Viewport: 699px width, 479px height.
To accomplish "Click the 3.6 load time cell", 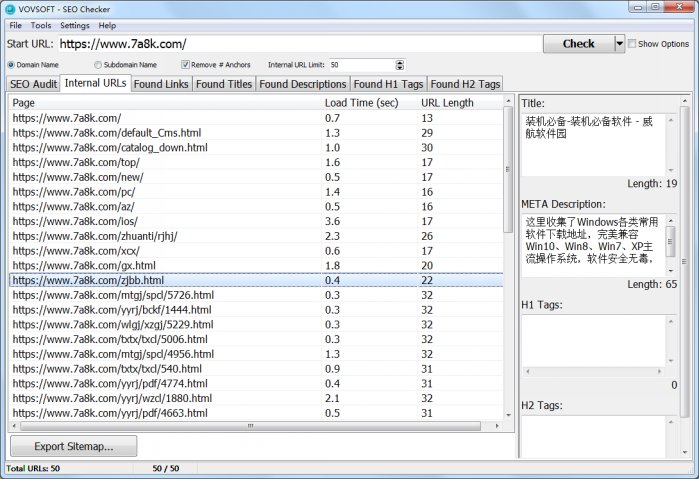I will pyautogui.click(x=370, y=221).
